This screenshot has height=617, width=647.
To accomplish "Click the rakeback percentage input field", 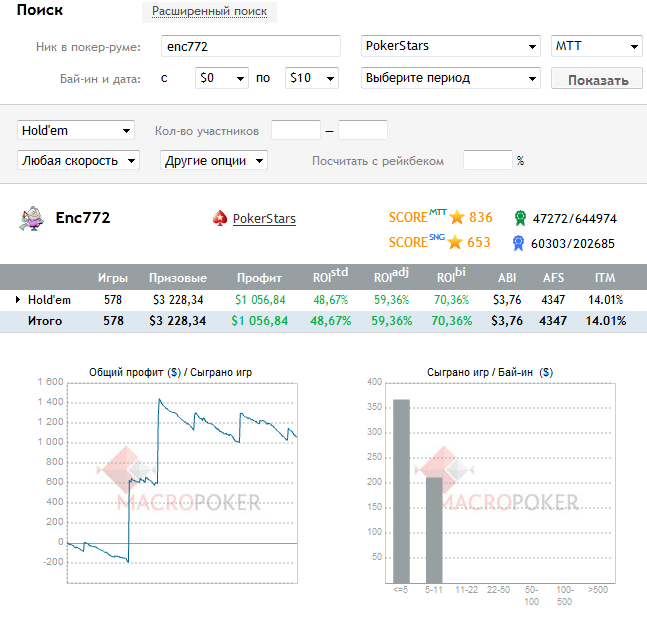I will click(x=488, y=160).
